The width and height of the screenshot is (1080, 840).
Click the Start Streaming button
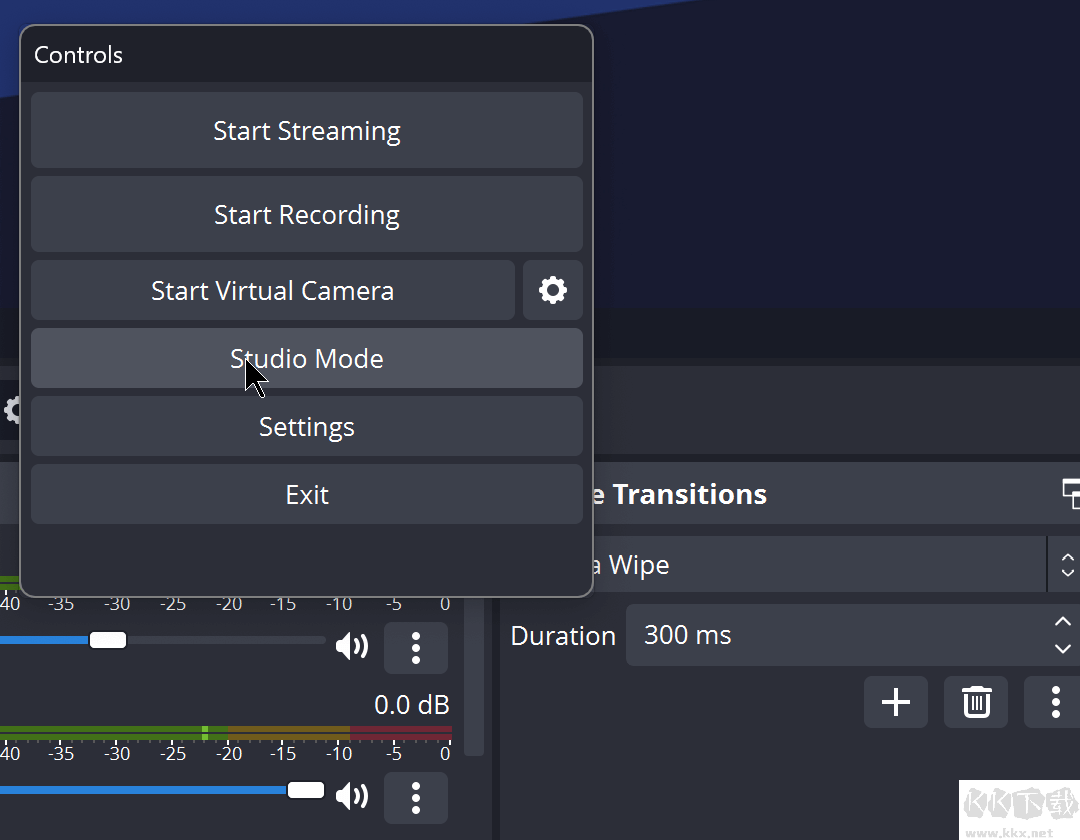coord(306,131)
